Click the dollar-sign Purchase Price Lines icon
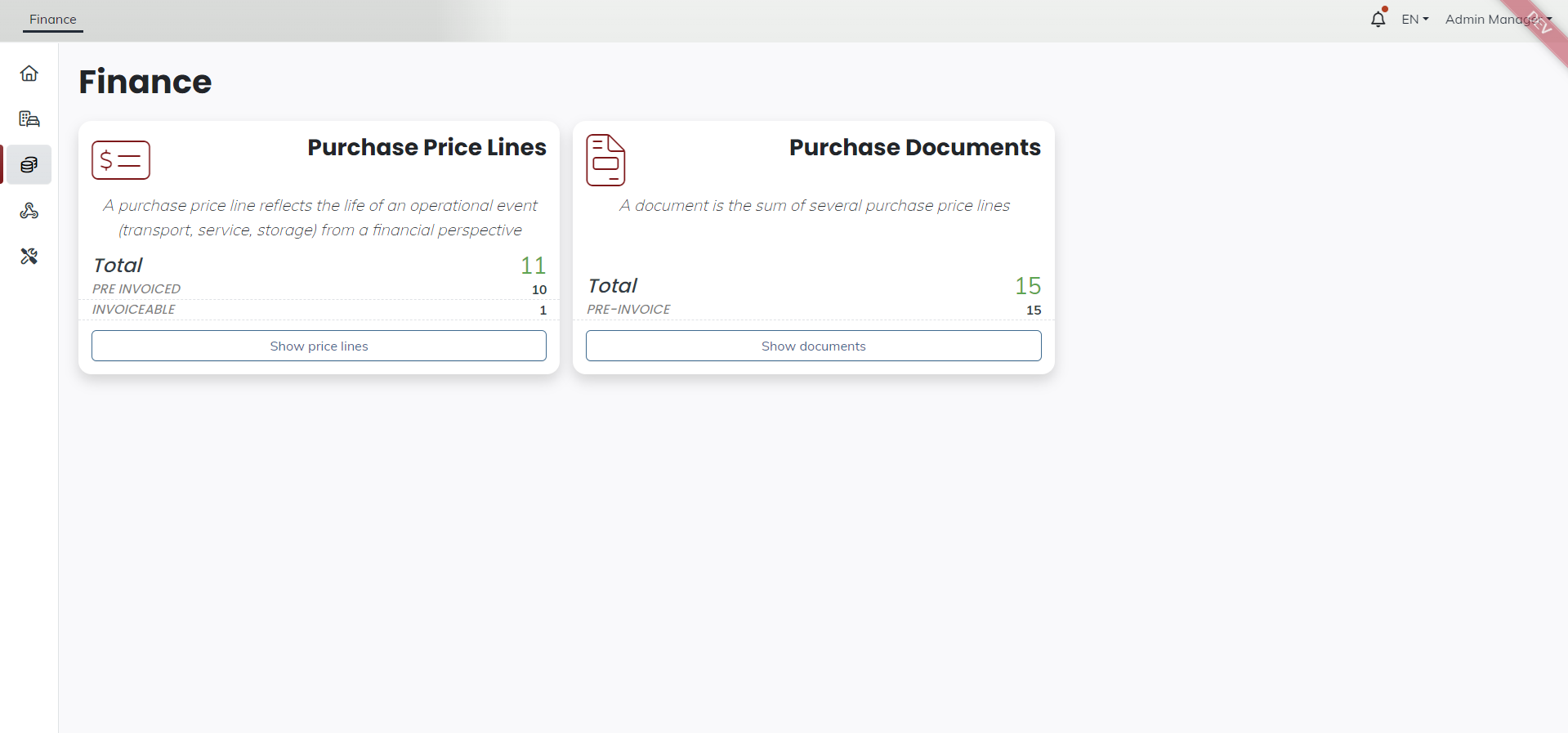This screenshot has height=733, width=1568. (121, 160)
